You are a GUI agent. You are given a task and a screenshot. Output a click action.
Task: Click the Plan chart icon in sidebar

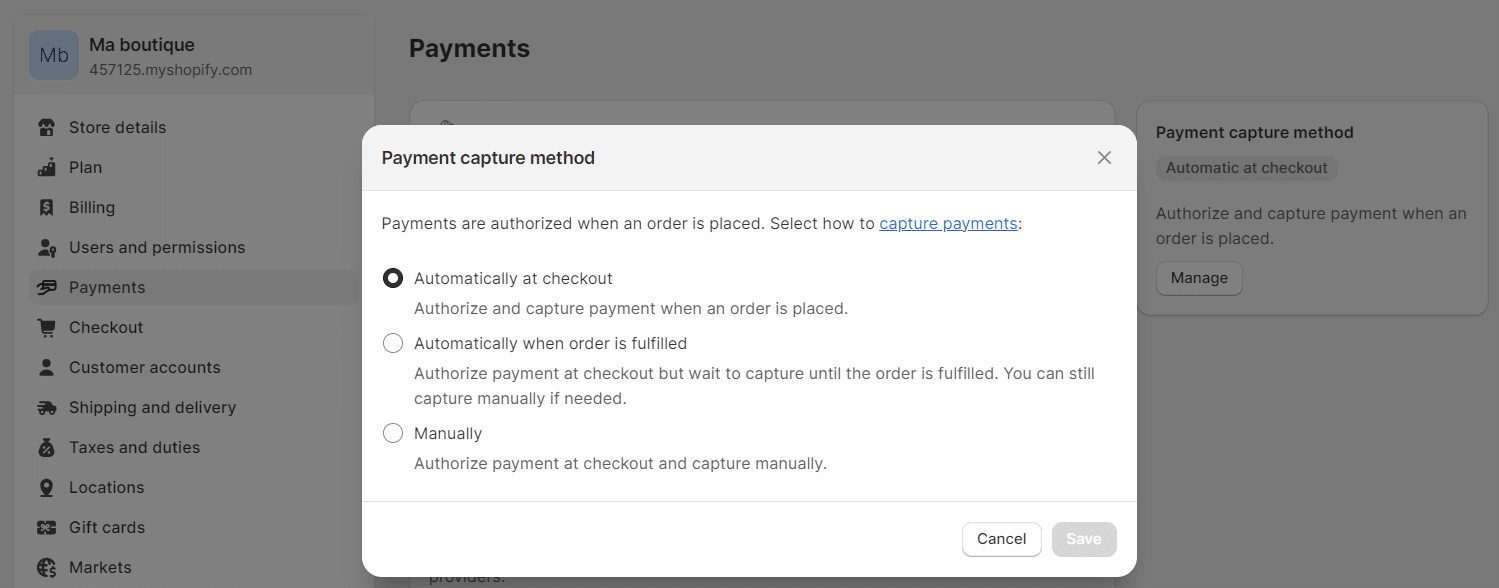coord(46,167)
